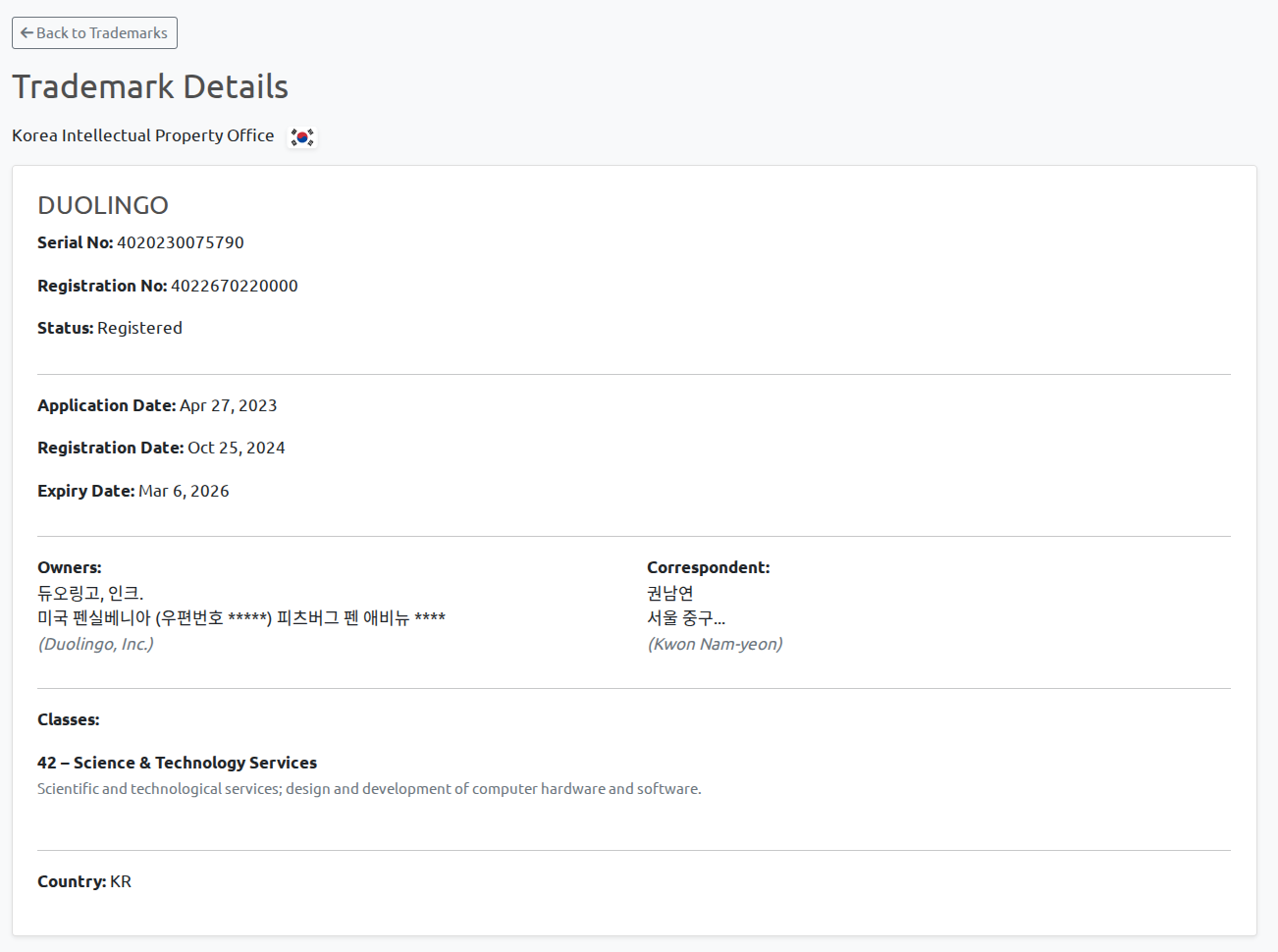Click the Korean owner address line
The width and height of the screenshot is (1278, 952).
click(241, 617)
